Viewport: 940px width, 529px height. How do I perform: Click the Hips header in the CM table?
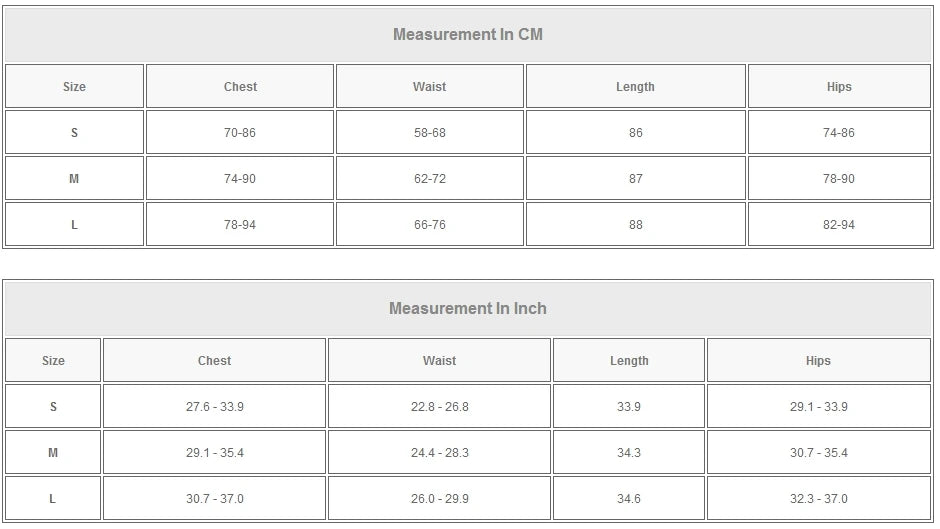839,87
